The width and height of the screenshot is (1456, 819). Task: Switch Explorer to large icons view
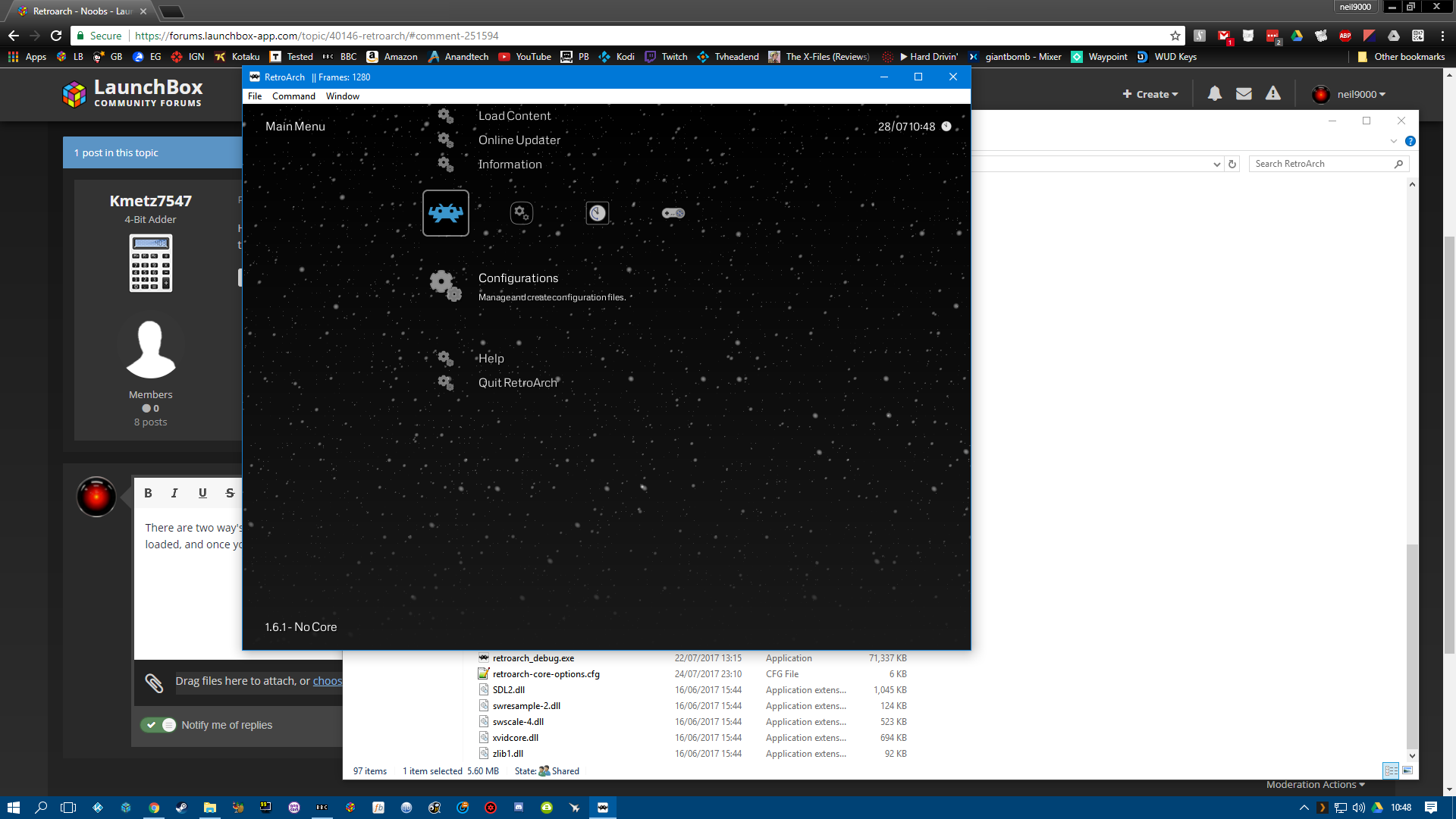point(1407,770)
